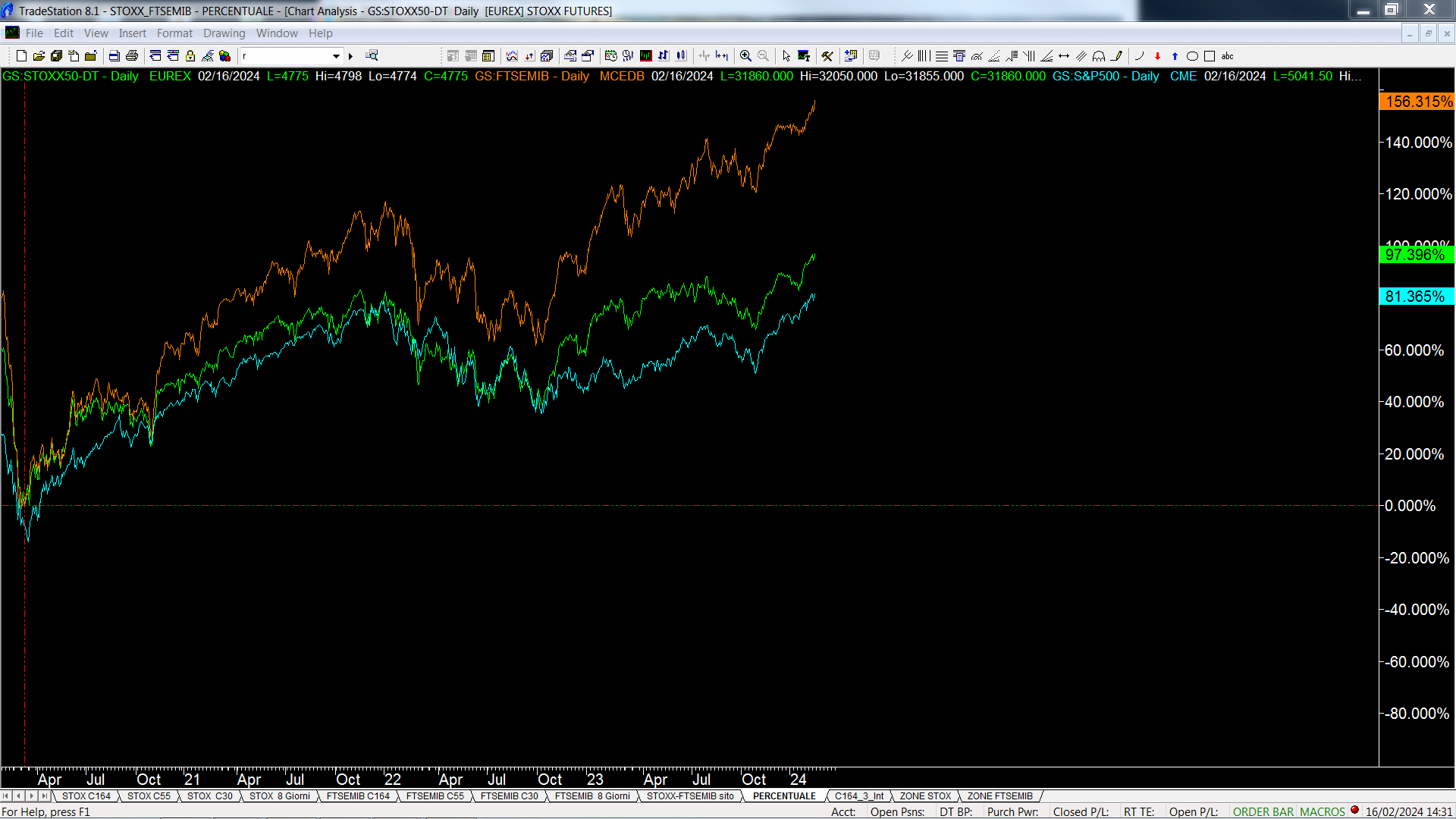The height and width of the screenshot is (819, 1456).
Task: Select the red Down Arrow drawing tool
Action: pos(1157,56)
